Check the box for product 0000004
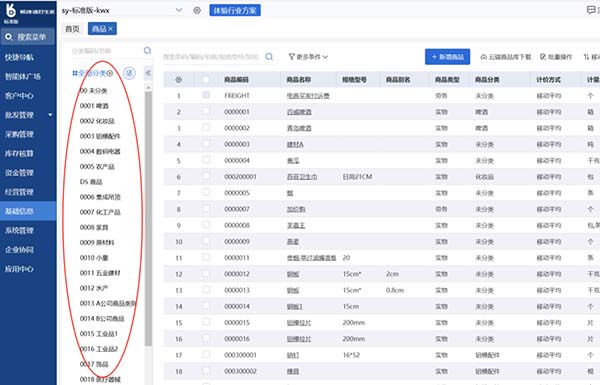The width and height of the screenshot is (600, 385). pyautogui.click(x=206, y=160)
